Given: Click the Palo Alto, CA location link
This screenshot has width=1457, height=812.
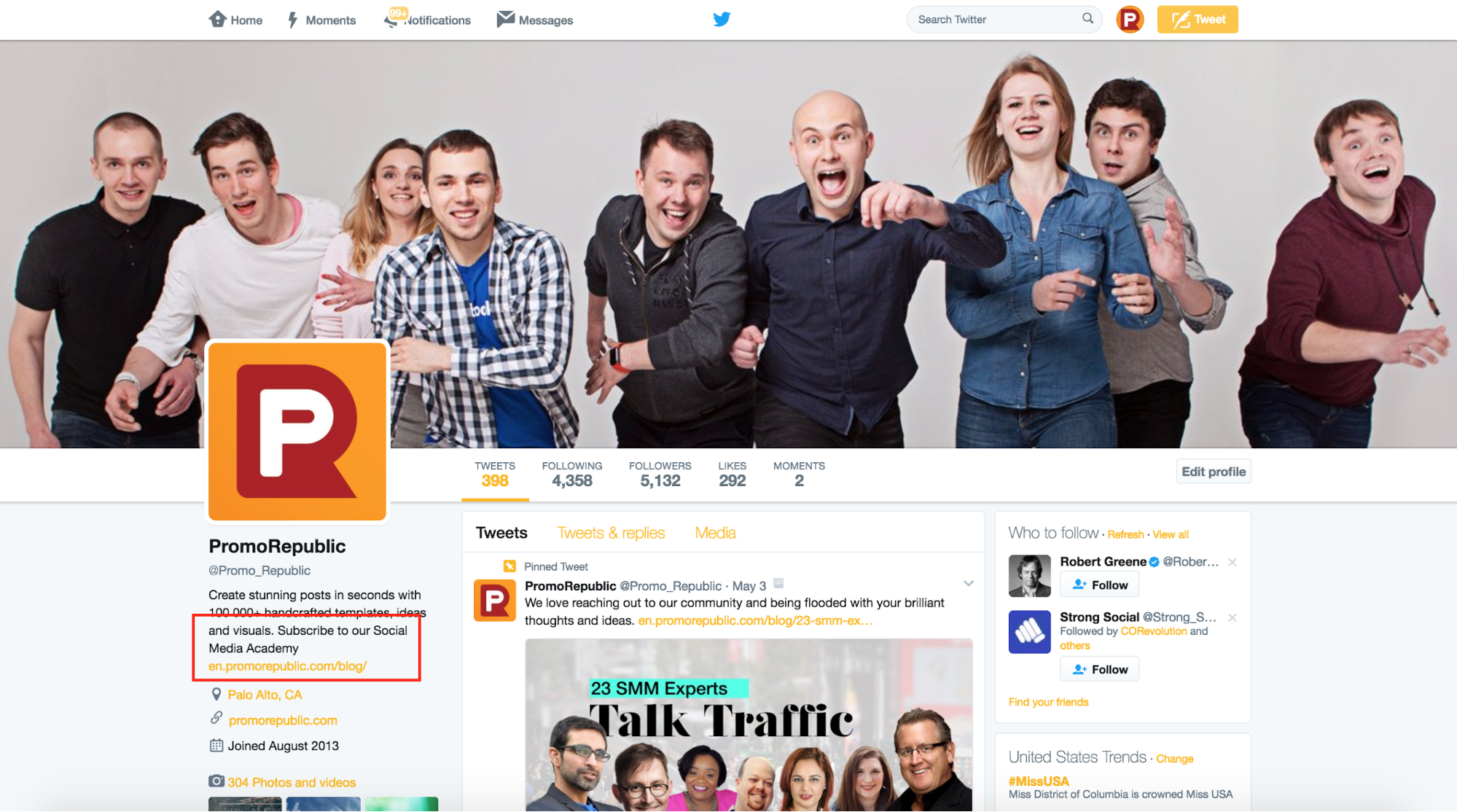Looking at the screenshot, I should pyautogui.click(x=265, y=695).
